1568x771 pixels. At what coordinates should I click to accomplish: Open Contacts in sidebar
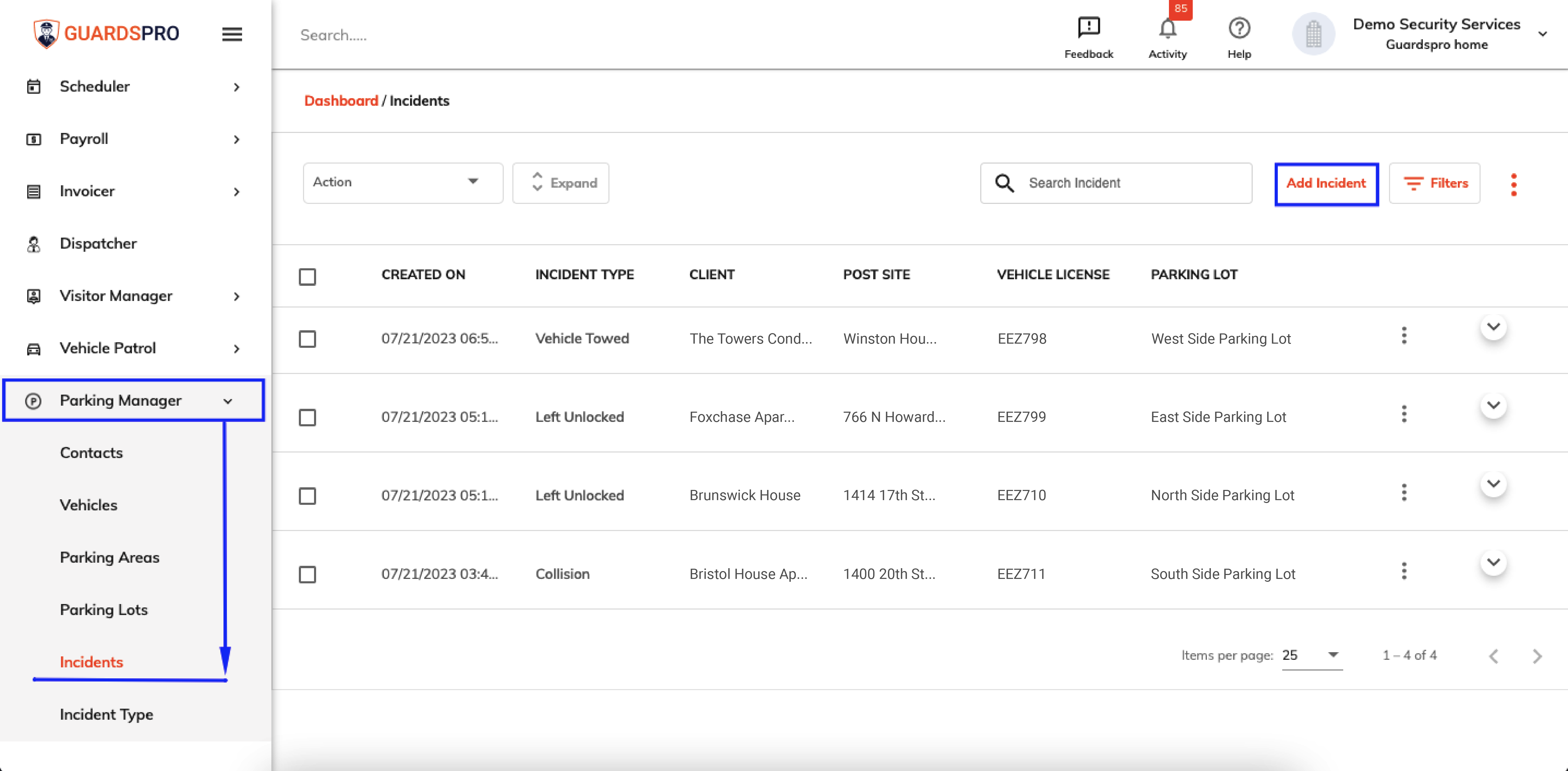pyautogui.click(x=91, y=453)
